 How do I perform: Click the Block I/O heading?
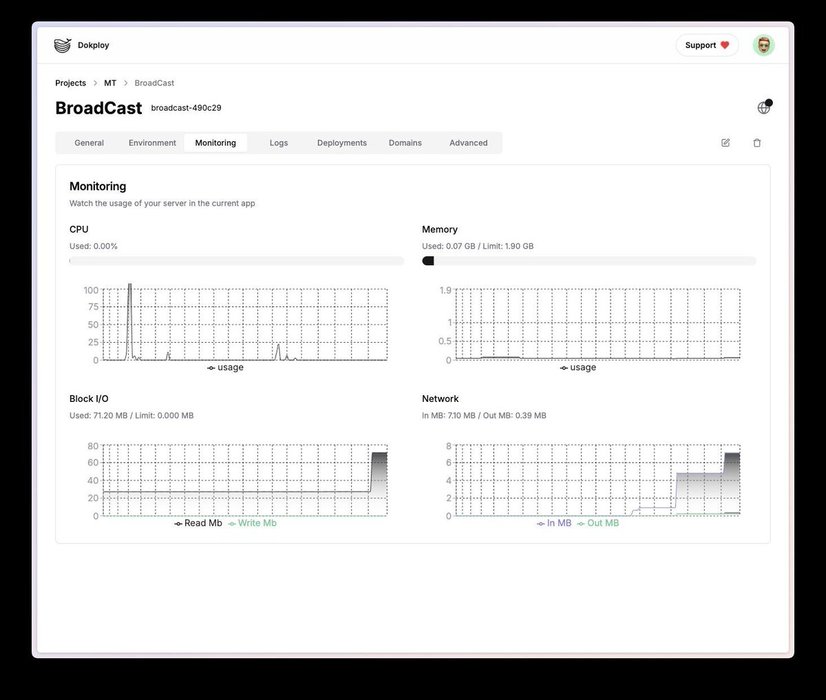tap(89, 399)
